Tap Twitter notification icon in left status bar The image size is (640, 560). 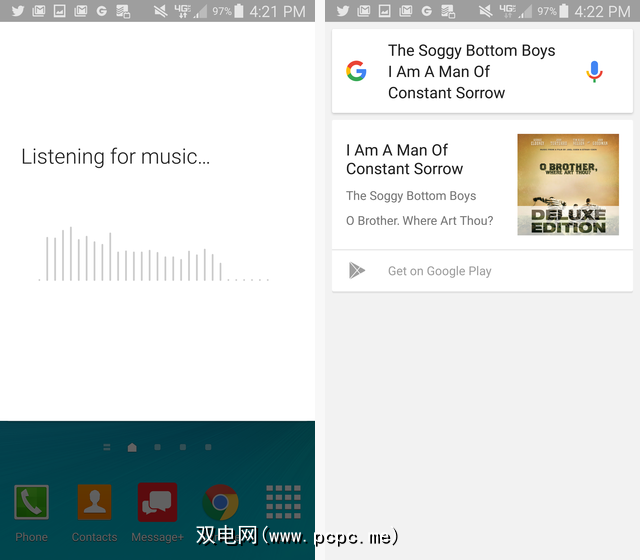(18, 11)
